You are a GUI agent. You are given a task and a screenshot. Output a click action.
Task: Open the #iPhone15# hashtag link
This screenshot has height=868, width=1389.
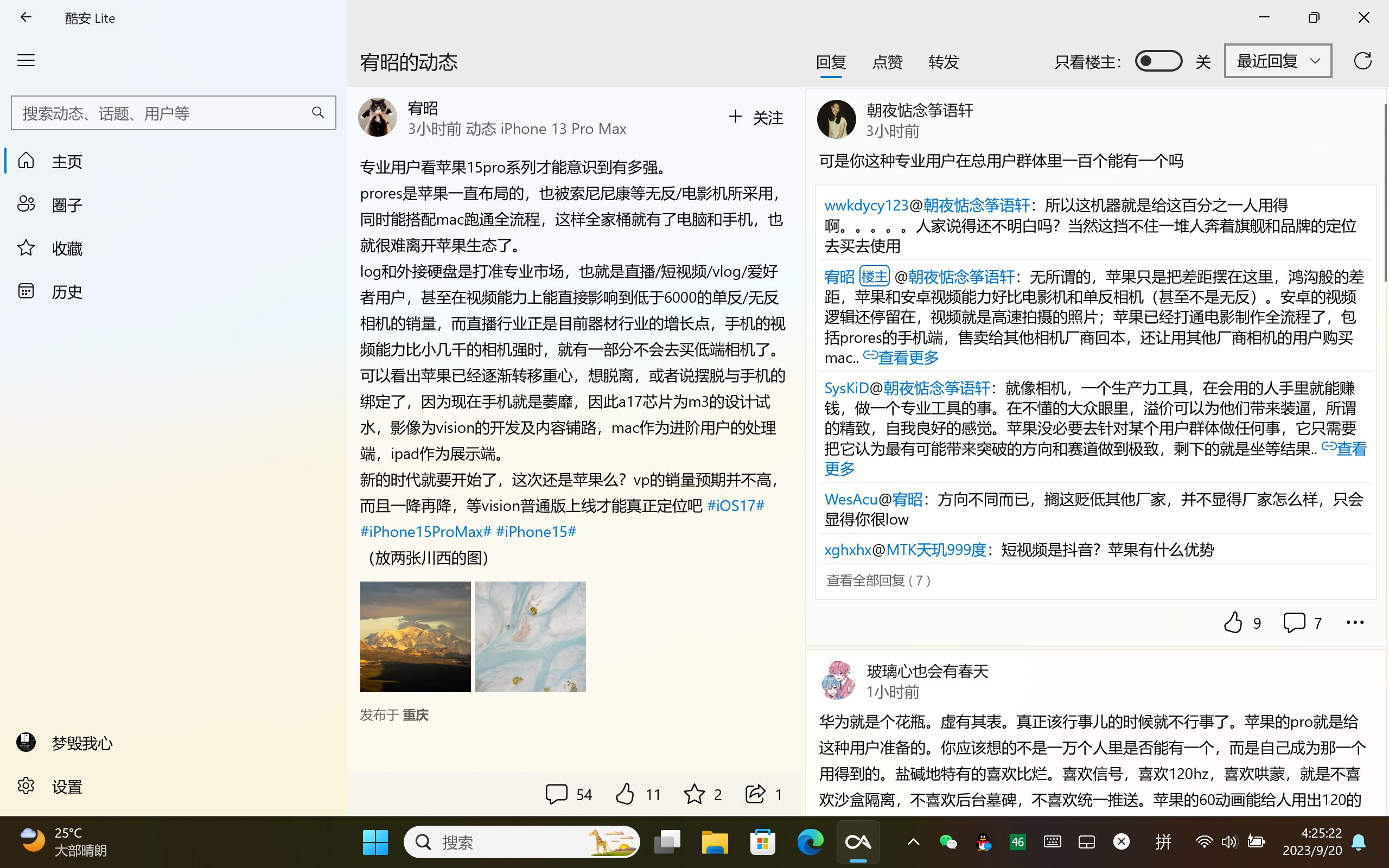[x=536, y=532]
